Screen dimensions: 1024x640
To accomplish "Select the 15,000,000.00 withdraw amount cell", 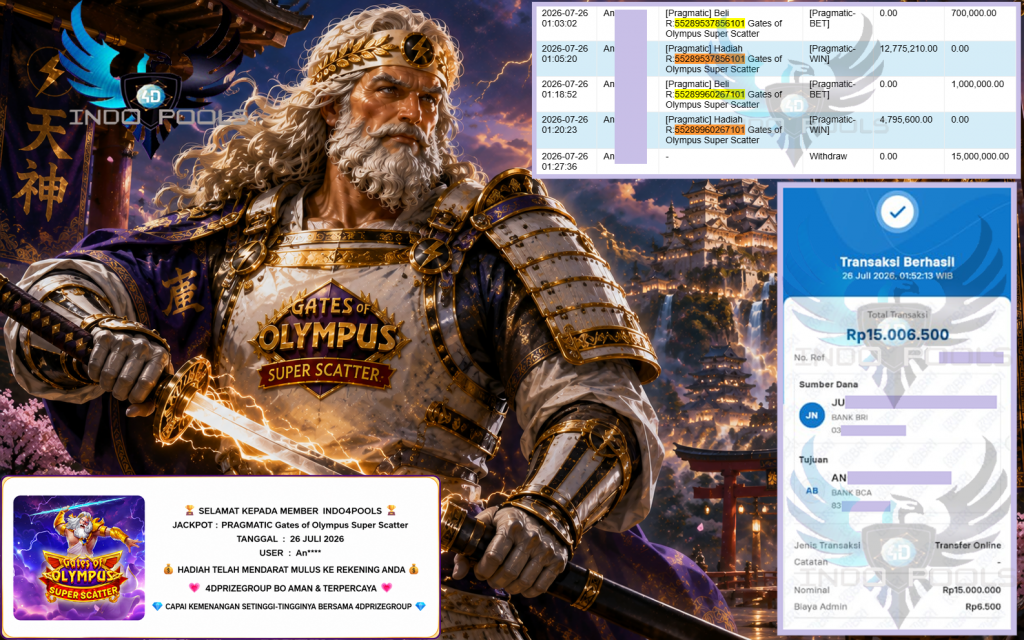I will pyautogui.click(x=980, y=157).
